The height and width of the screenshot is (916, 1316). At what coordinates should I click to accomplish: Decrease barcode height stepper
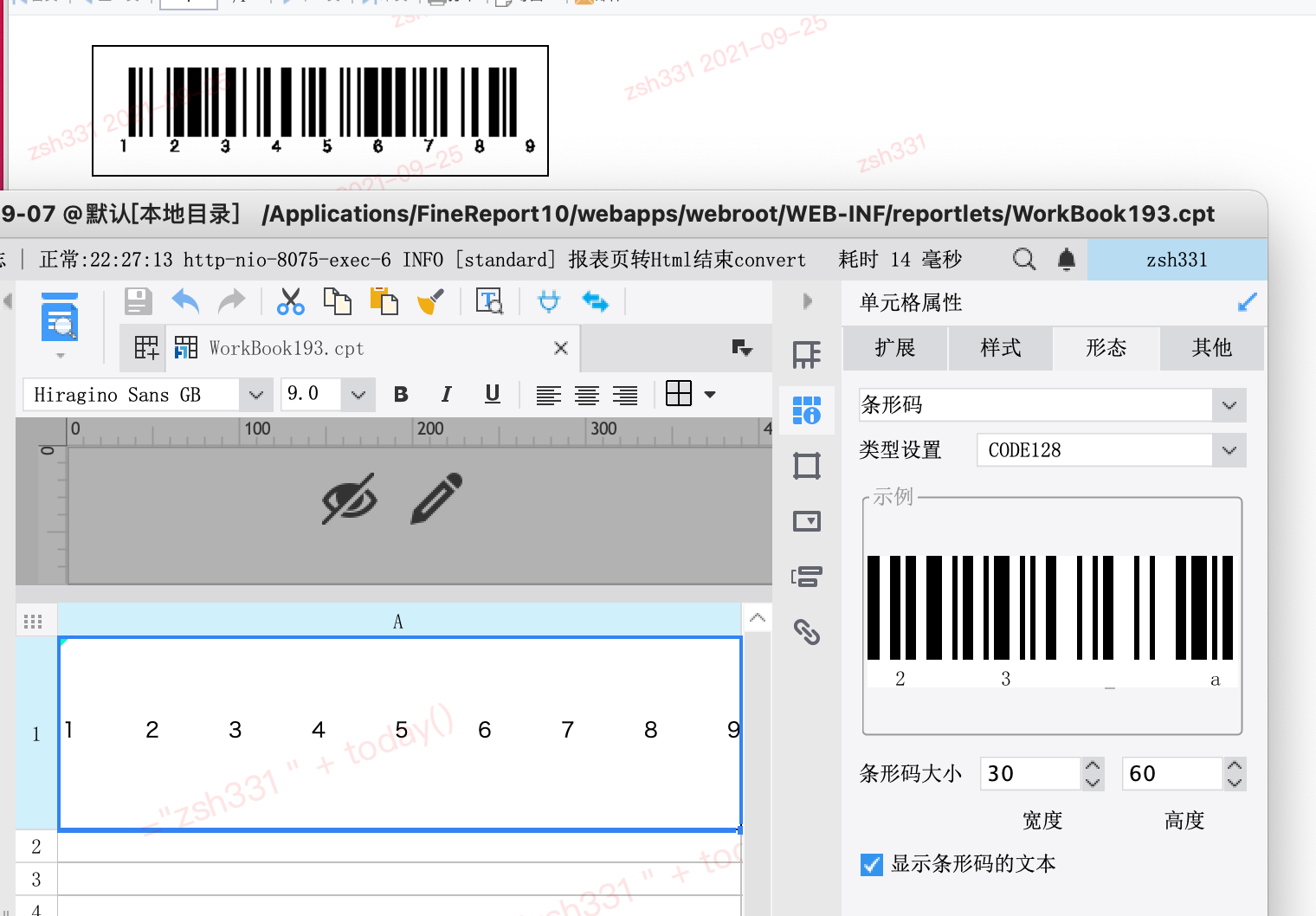tap(1235, 782)
